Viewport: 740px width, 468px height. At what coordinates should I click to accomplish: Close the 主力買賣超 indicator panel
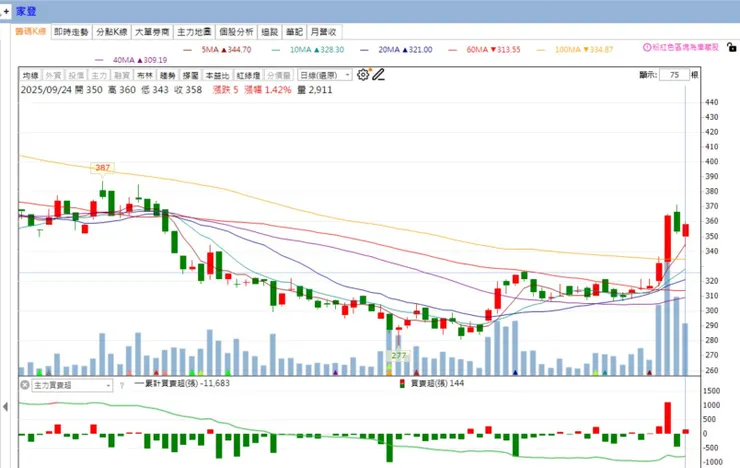coord(25,385)
